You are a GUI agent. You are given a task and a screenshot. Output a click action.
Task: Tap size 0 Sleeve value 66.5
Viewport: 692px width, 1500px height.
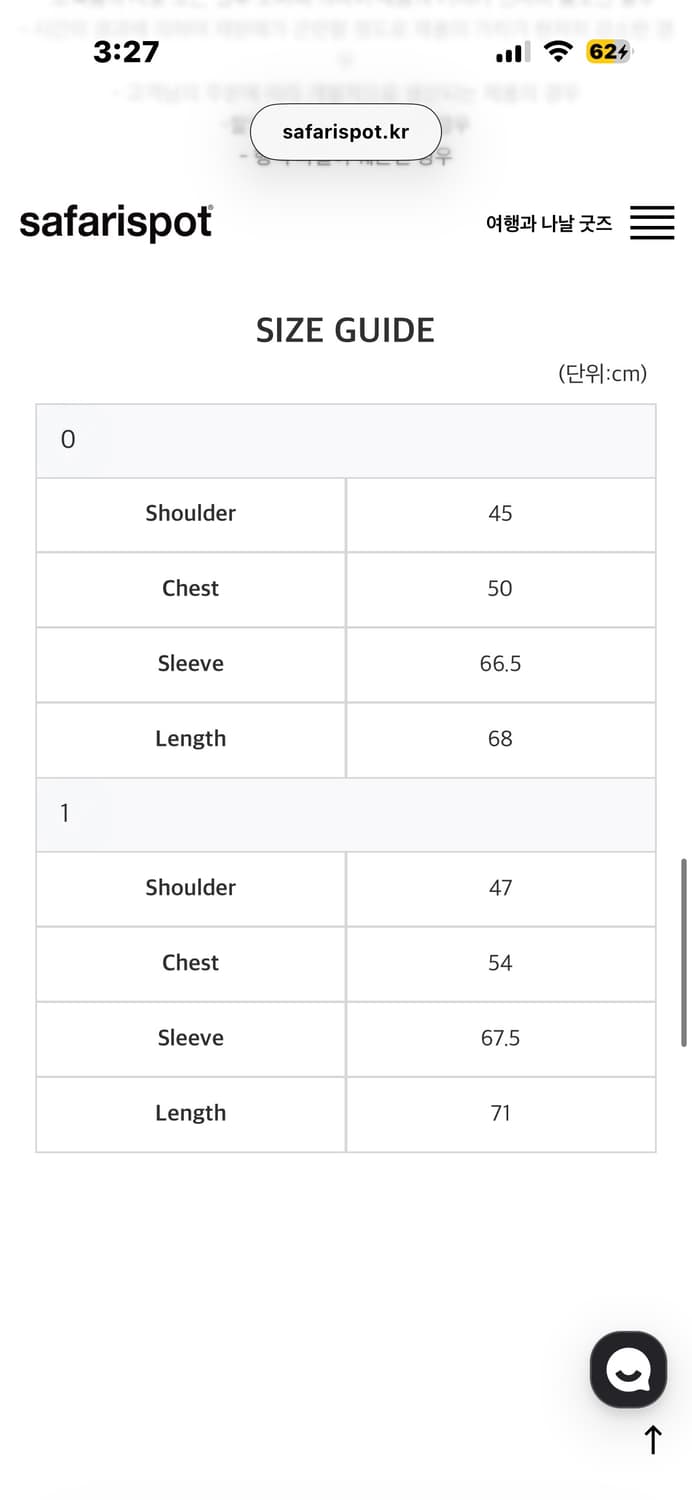[500, 664]
